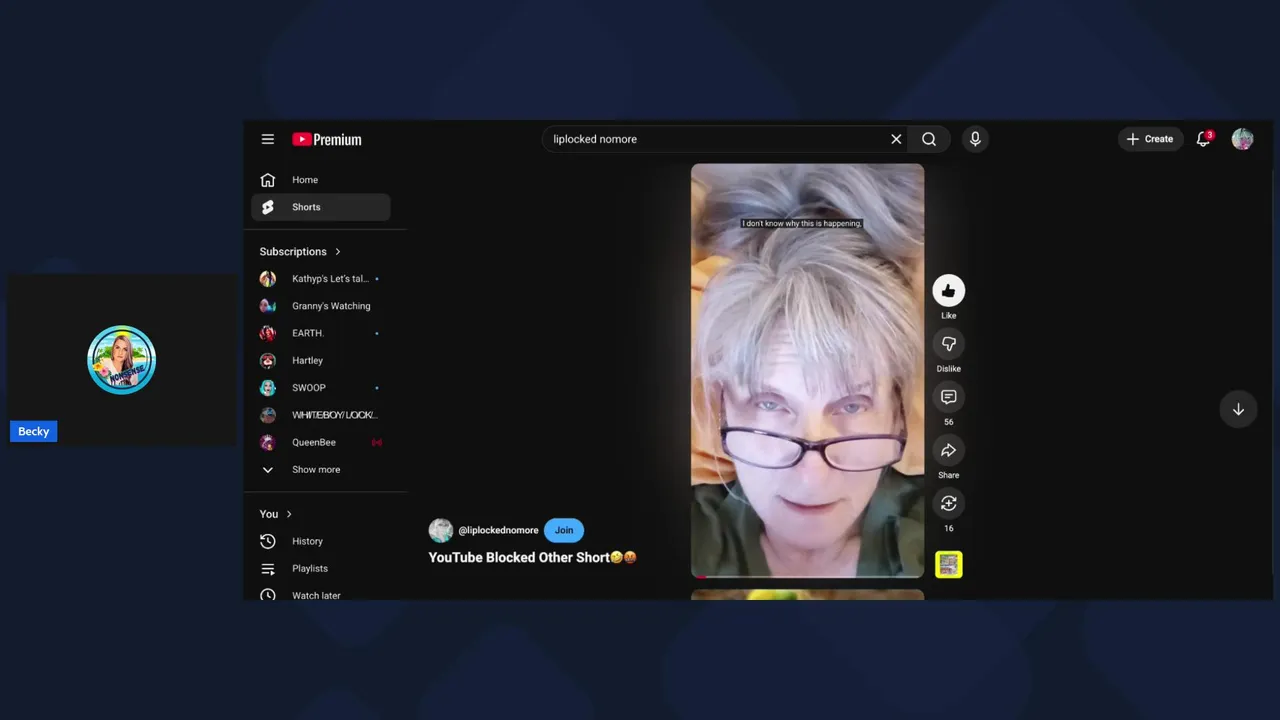The width and height of the screenshot is (1280, 720).
Task: Open the YouTube hamburger guide menu
Action: tap(267, 139)
